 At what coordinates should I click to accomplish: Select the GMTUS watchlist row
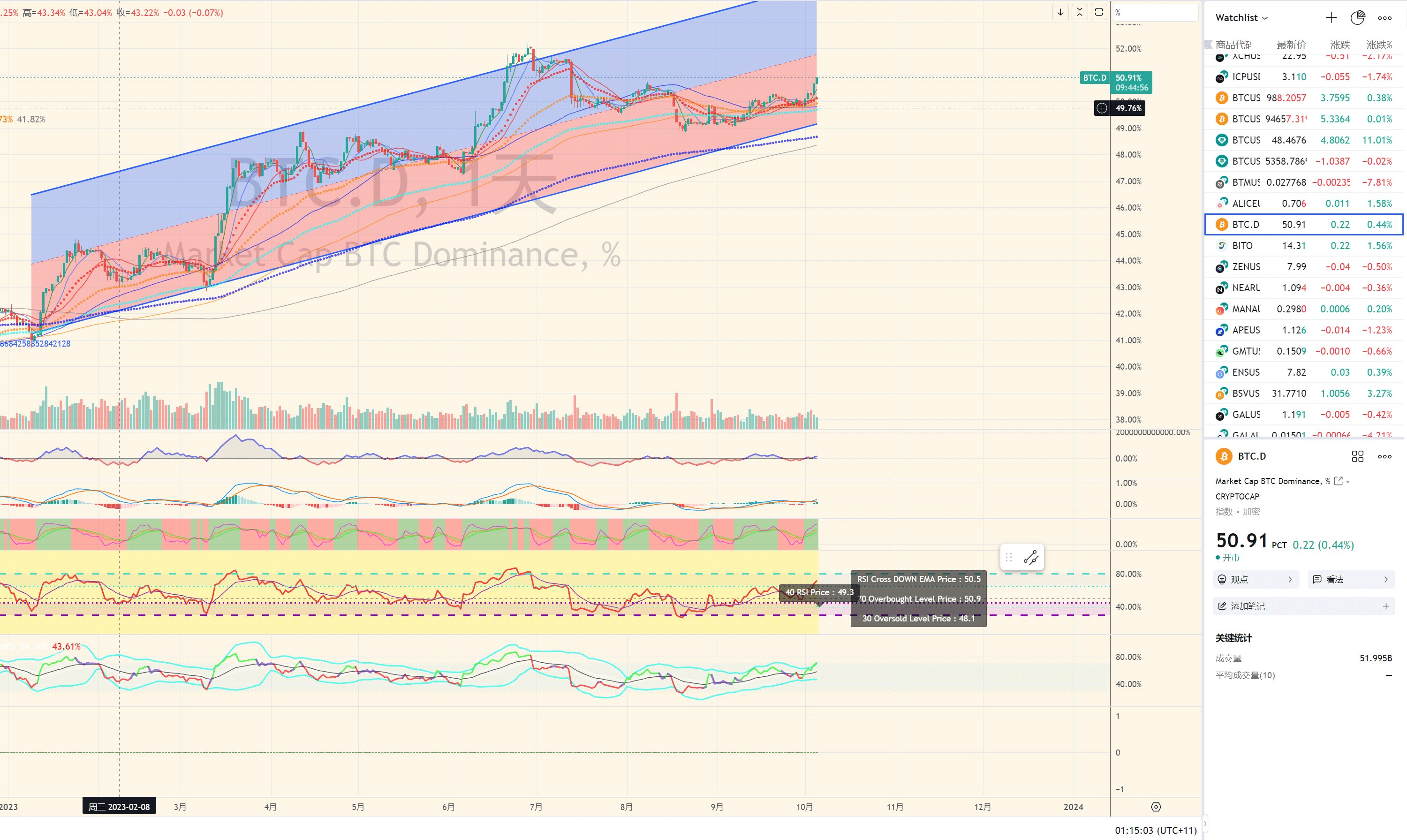(1304, 351)
